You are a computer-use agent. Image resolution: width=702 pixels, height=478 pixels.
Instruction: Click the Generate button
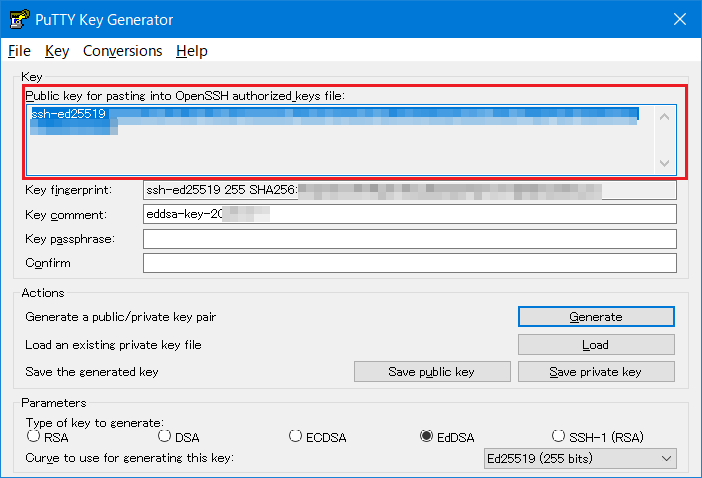[596, 317]
